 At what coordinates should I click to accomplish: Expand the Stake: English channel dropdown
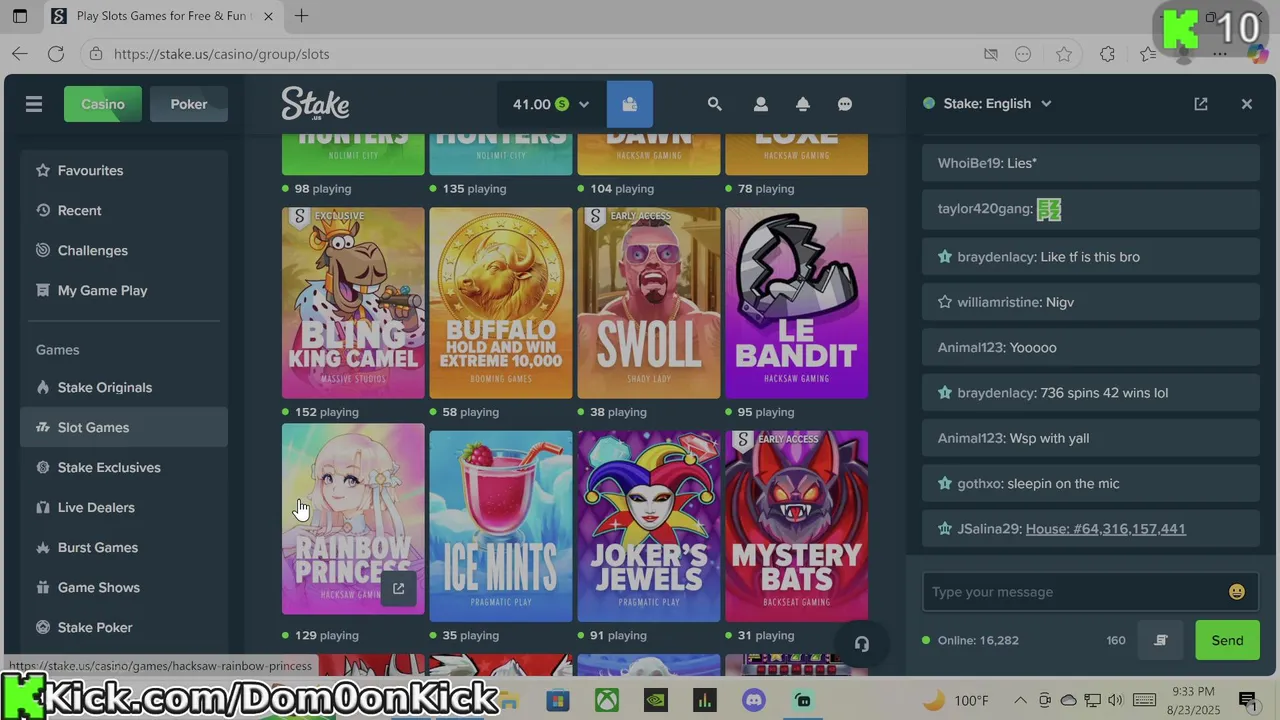click(1046, 104)
